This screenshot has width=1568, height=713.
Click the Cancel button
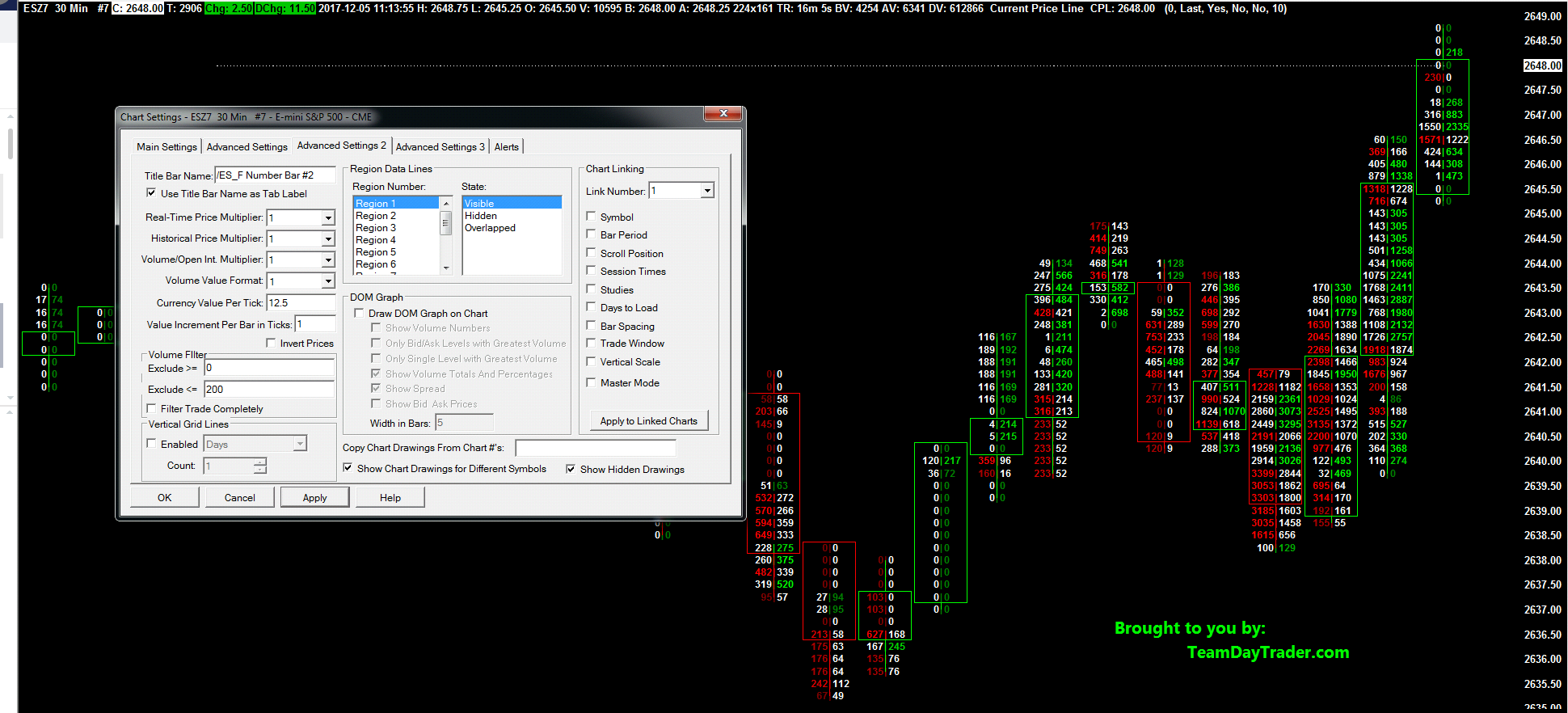coord(240,497)
